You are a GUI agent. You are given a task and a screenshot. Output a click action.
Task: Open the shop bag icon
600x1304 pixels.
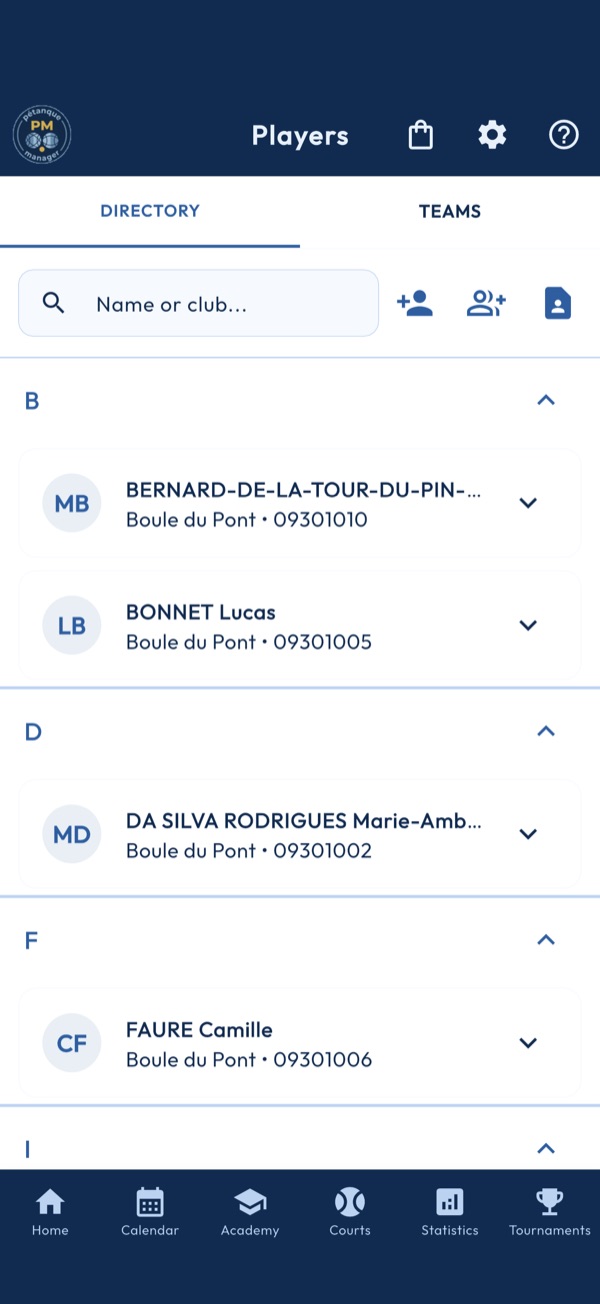pos(421,135)
